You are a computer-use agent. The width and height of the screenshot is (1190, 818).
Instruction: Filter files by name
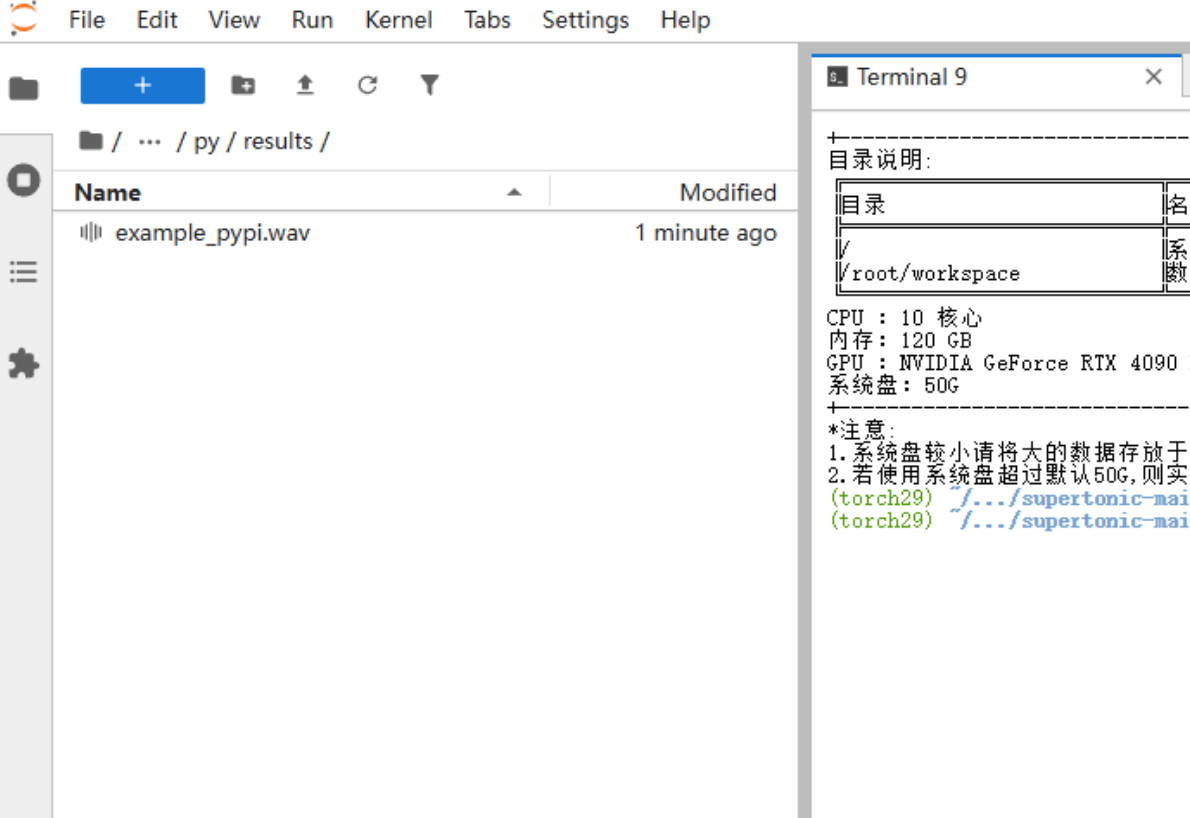[429, 85]
